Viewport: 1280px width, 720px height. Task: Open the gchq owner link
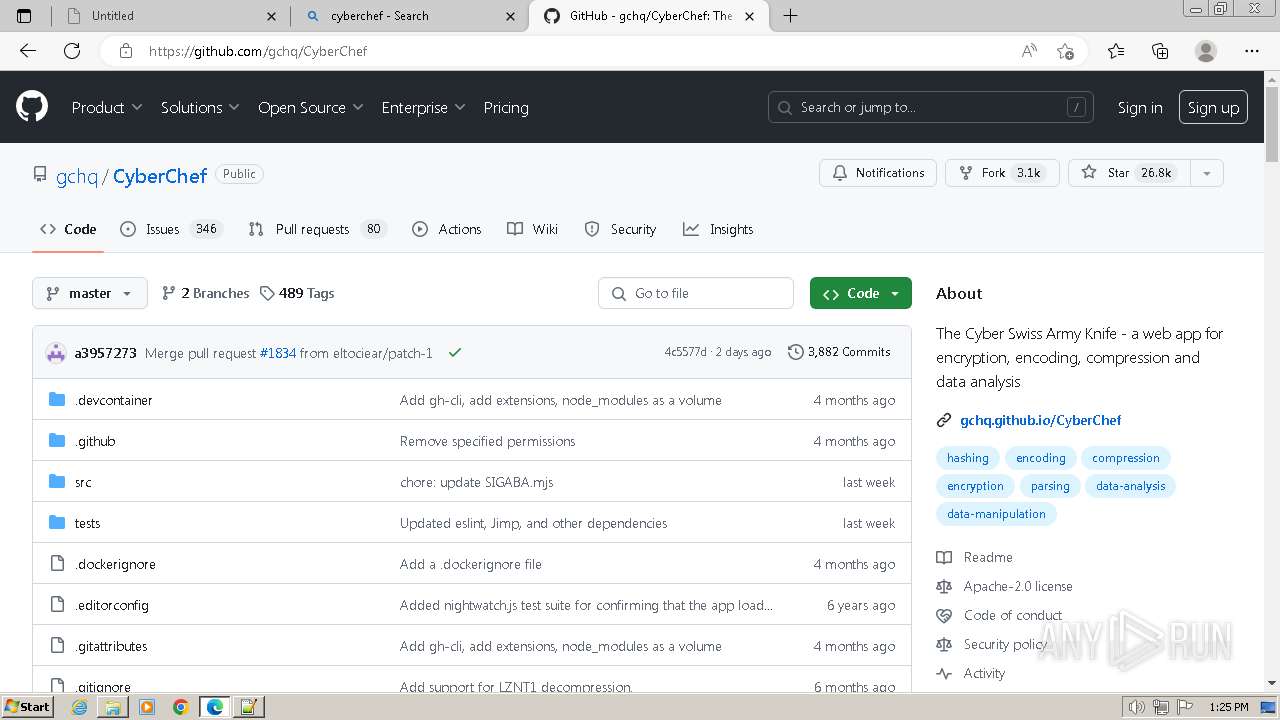(77, 176)
